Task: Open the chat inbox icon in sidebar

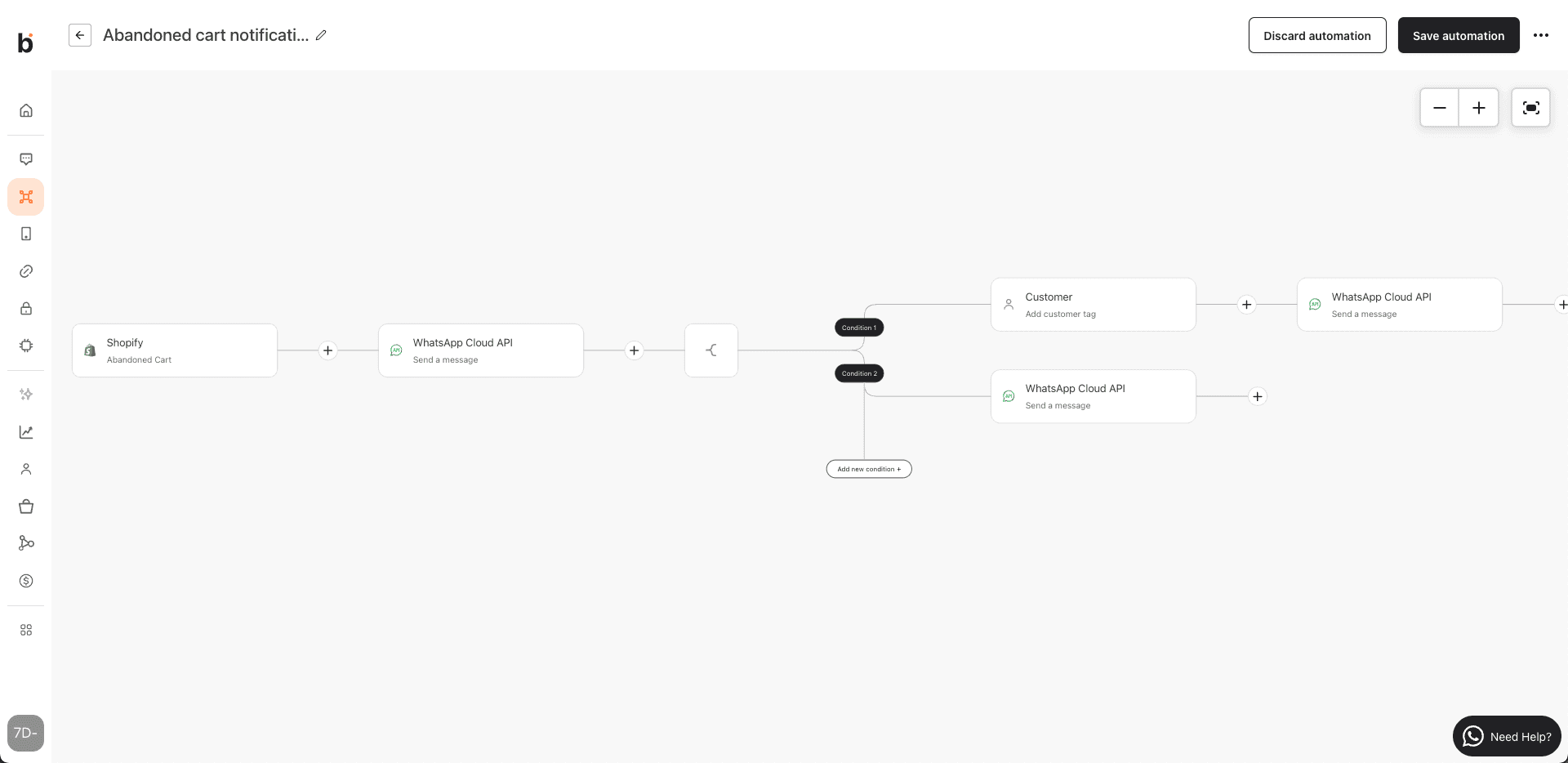Action: 25,158
